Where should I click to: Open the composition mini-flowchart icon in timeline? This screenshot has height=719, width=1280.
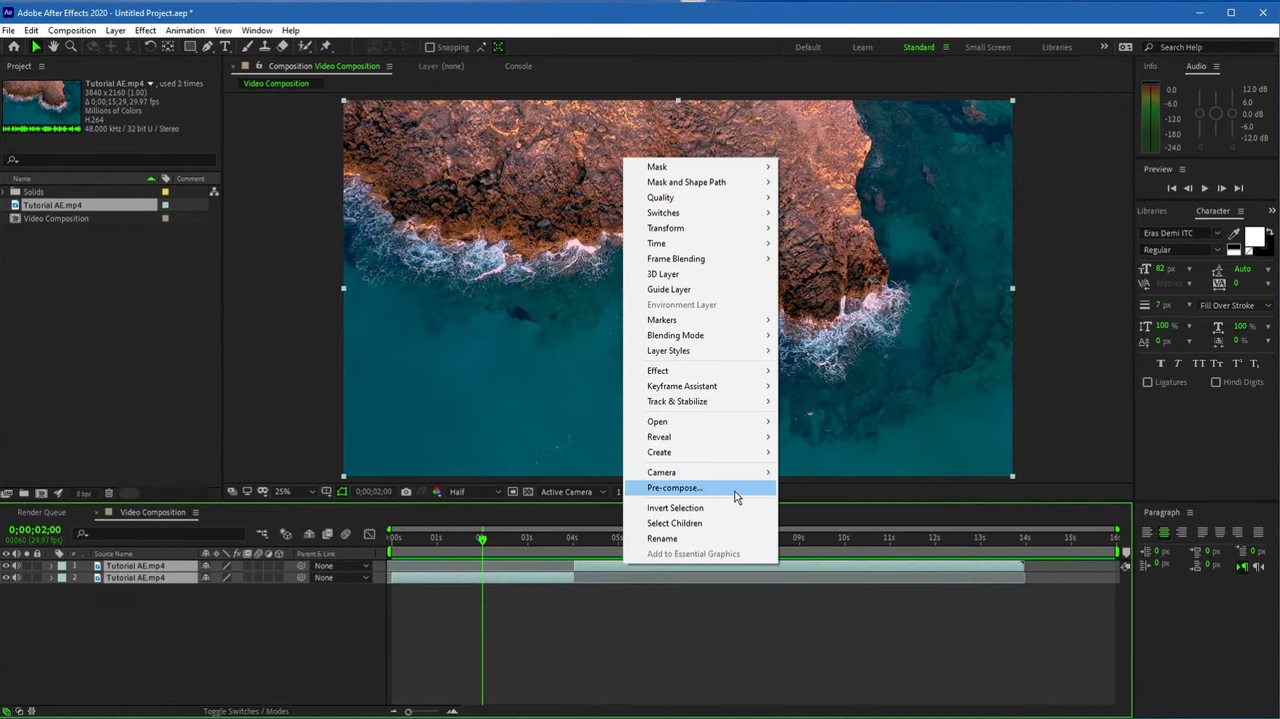click(x=263, y=534)
